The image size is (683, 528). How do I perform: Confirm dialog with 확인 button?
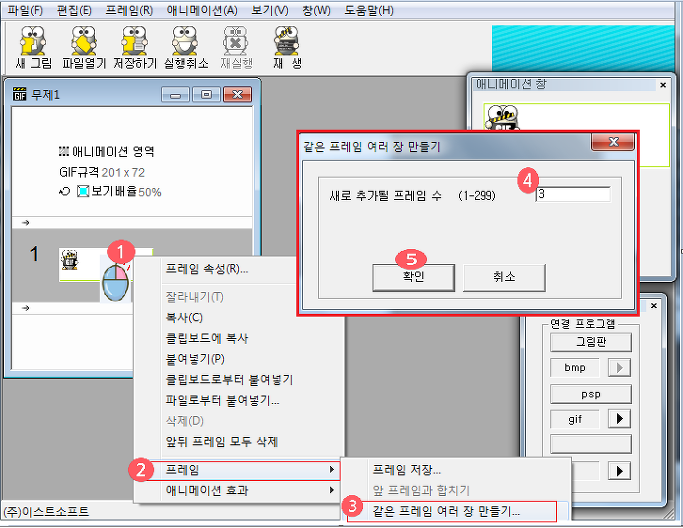tap(413, 277)
